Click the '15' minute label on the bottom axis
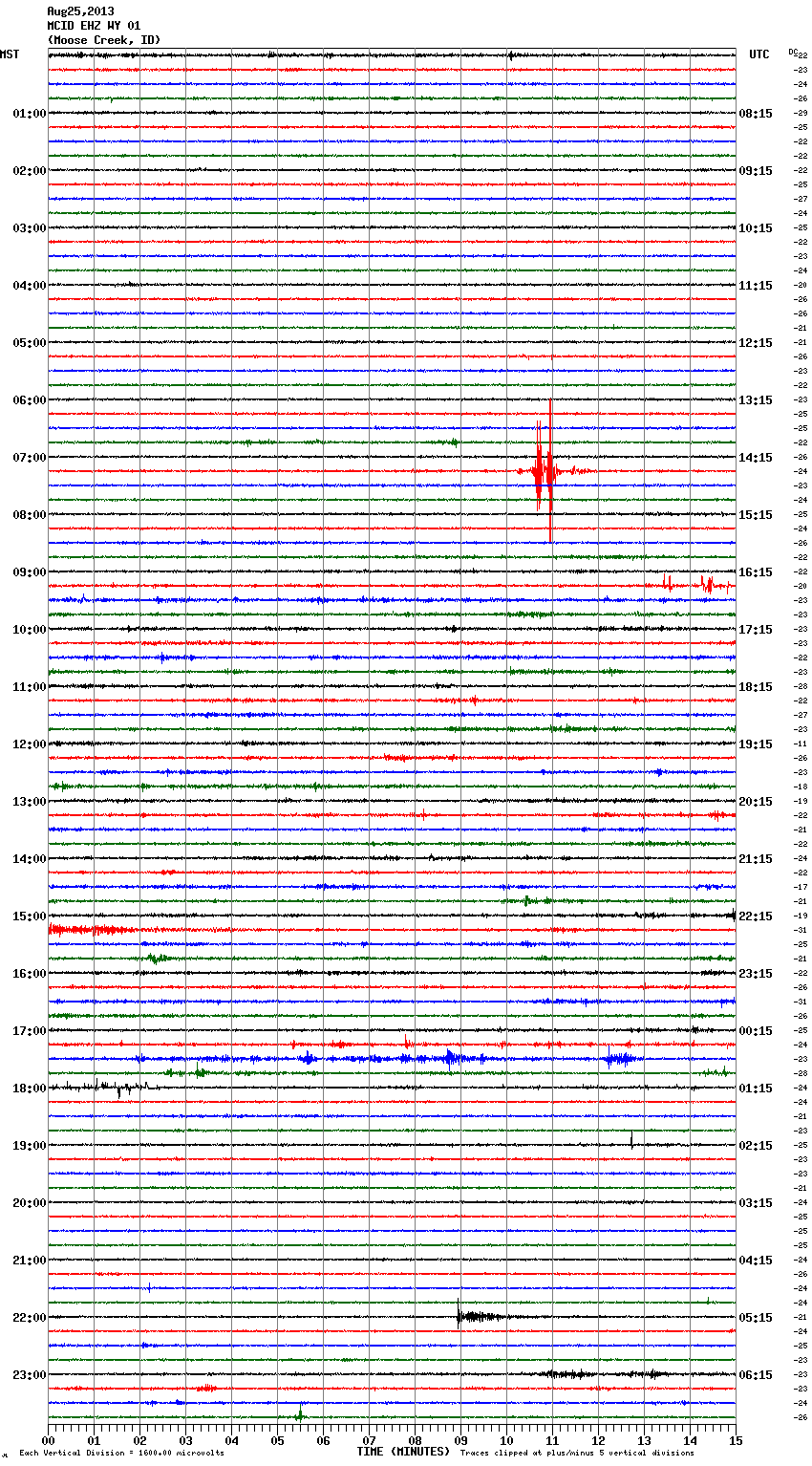 (736, 1441)
